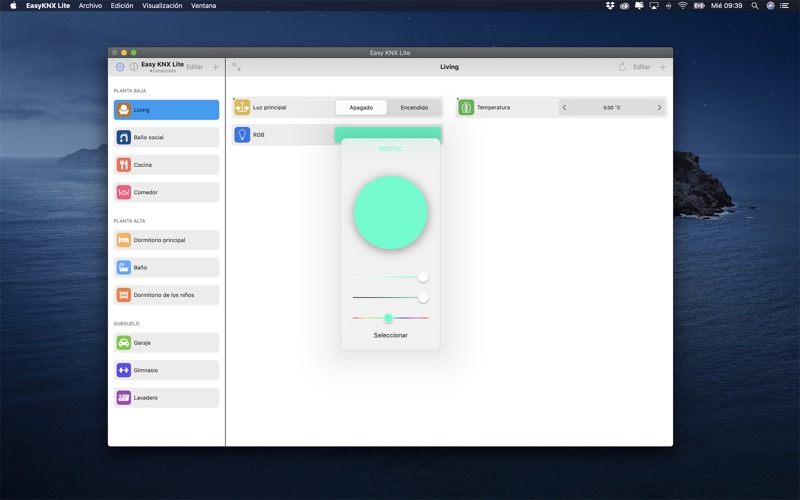Click the info icon next to Easy KNX Lite
The height and width of the screenshot is (500, 800).
pyautogui.click(x=134, y=67)
